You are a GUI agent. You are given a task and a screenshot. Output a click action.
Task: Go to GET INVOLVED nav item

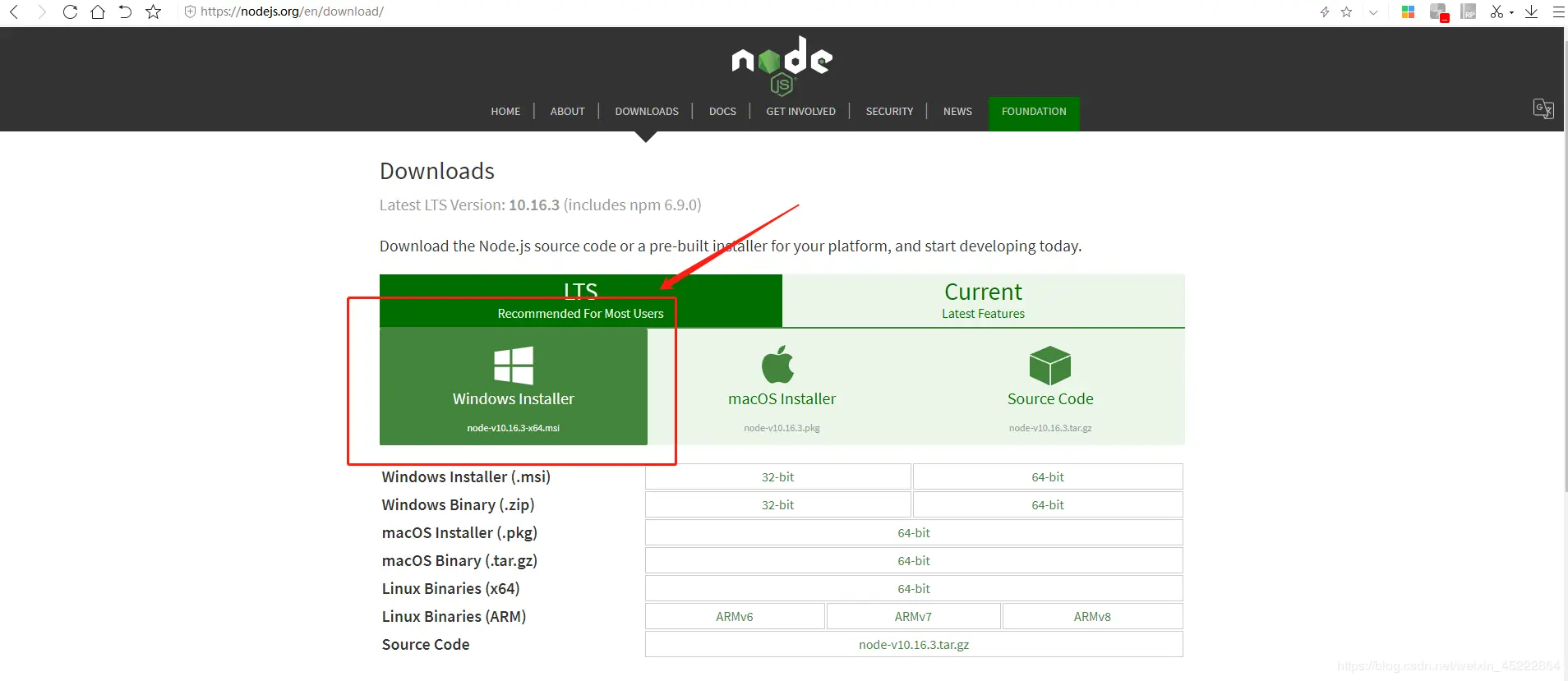(801, 112)
